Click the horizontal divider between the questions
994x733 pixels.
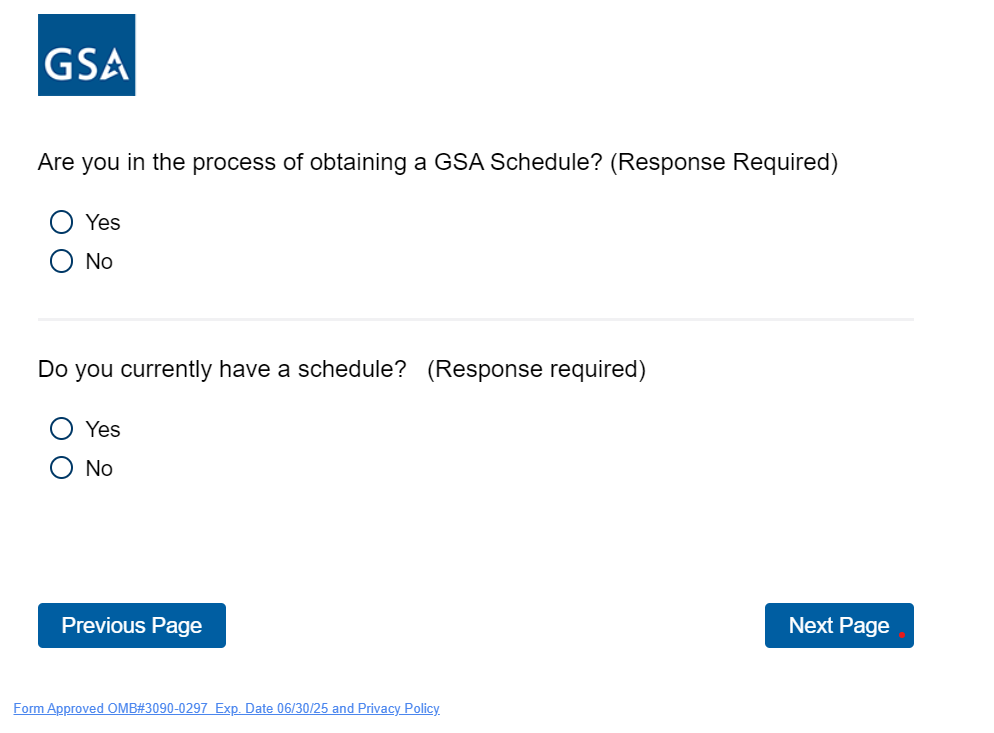[476, 319]
